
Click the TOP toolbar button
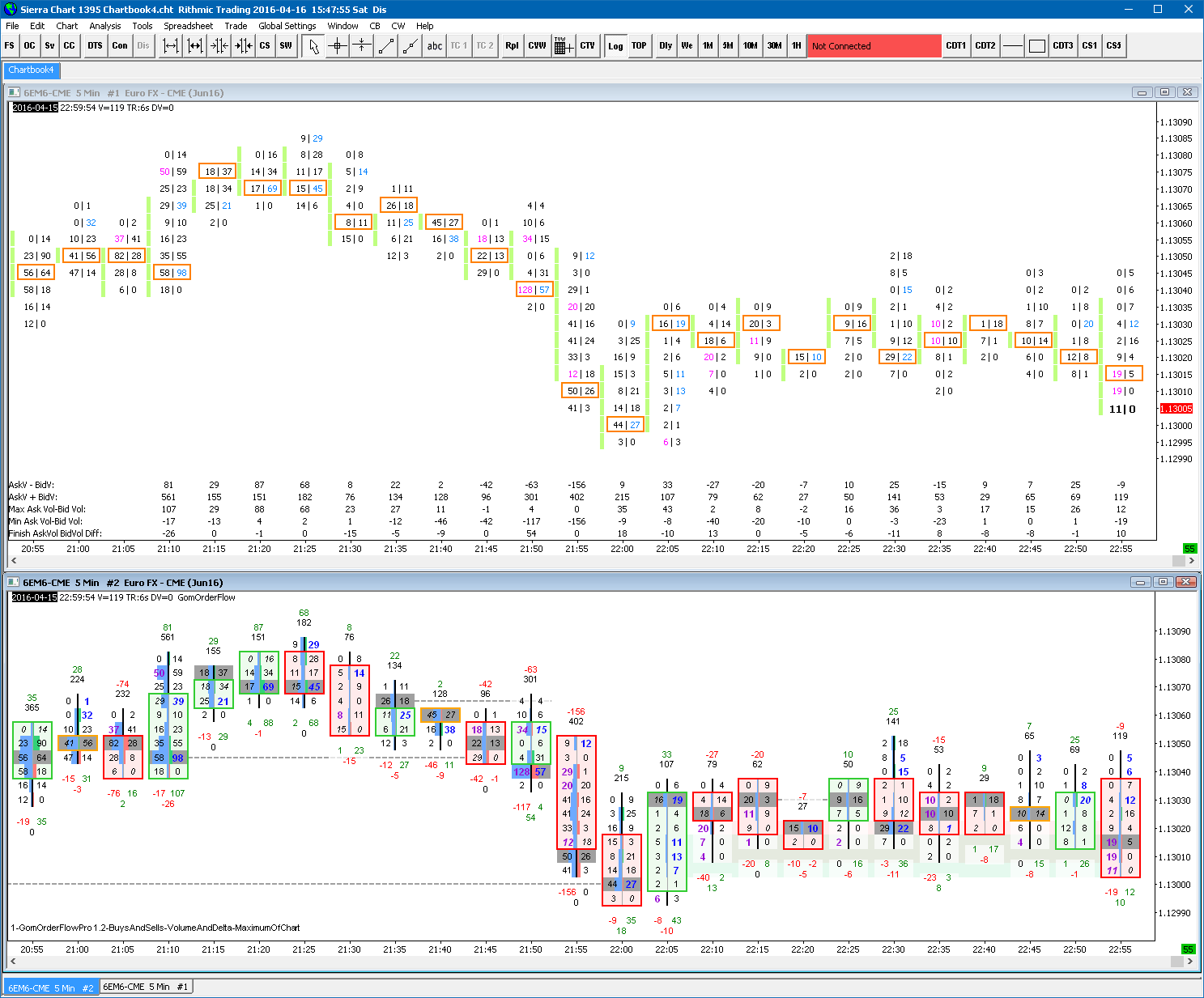click(x=639, y=46)
